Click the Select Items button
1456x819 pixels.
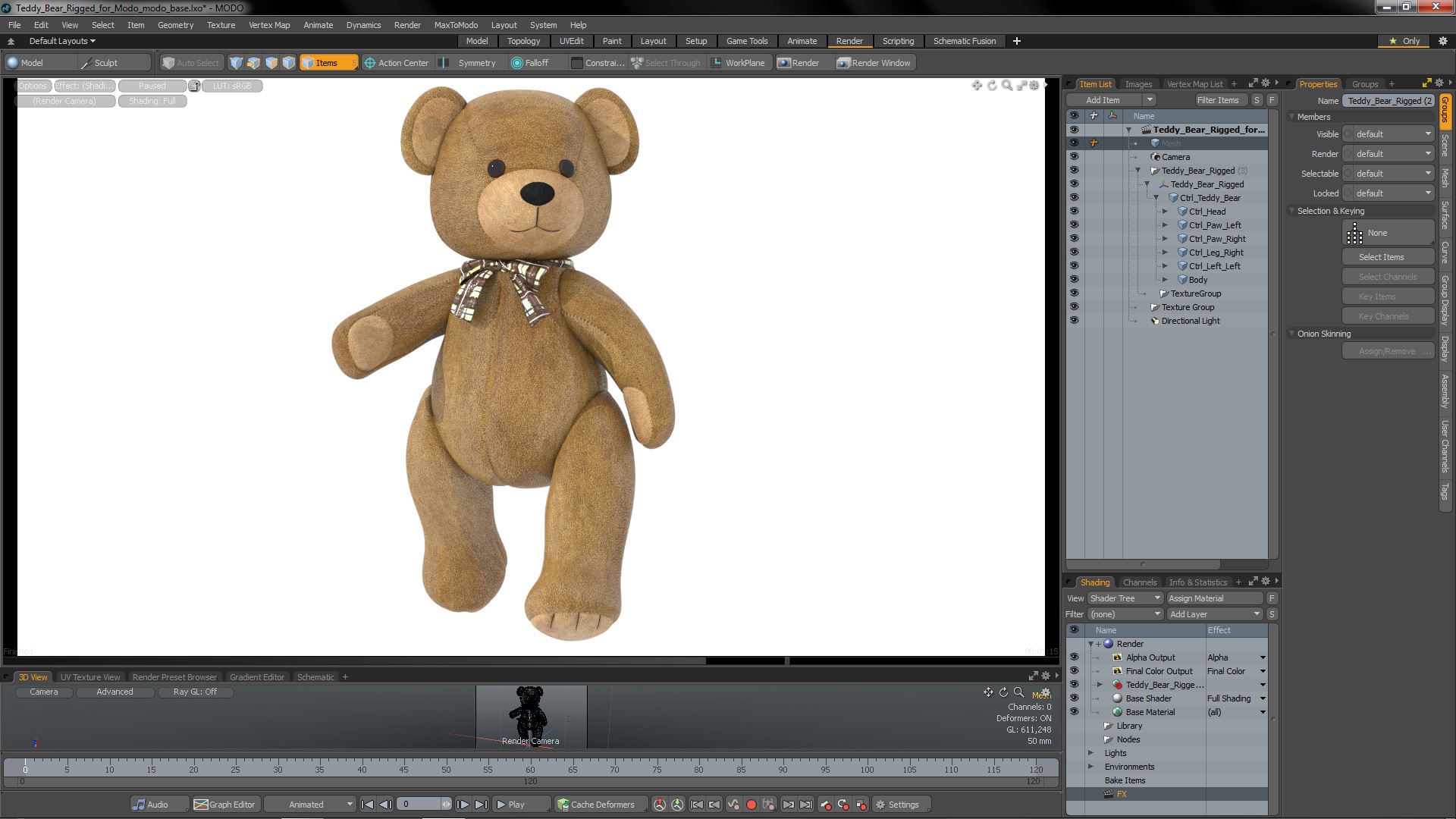tap(1388, 257)
